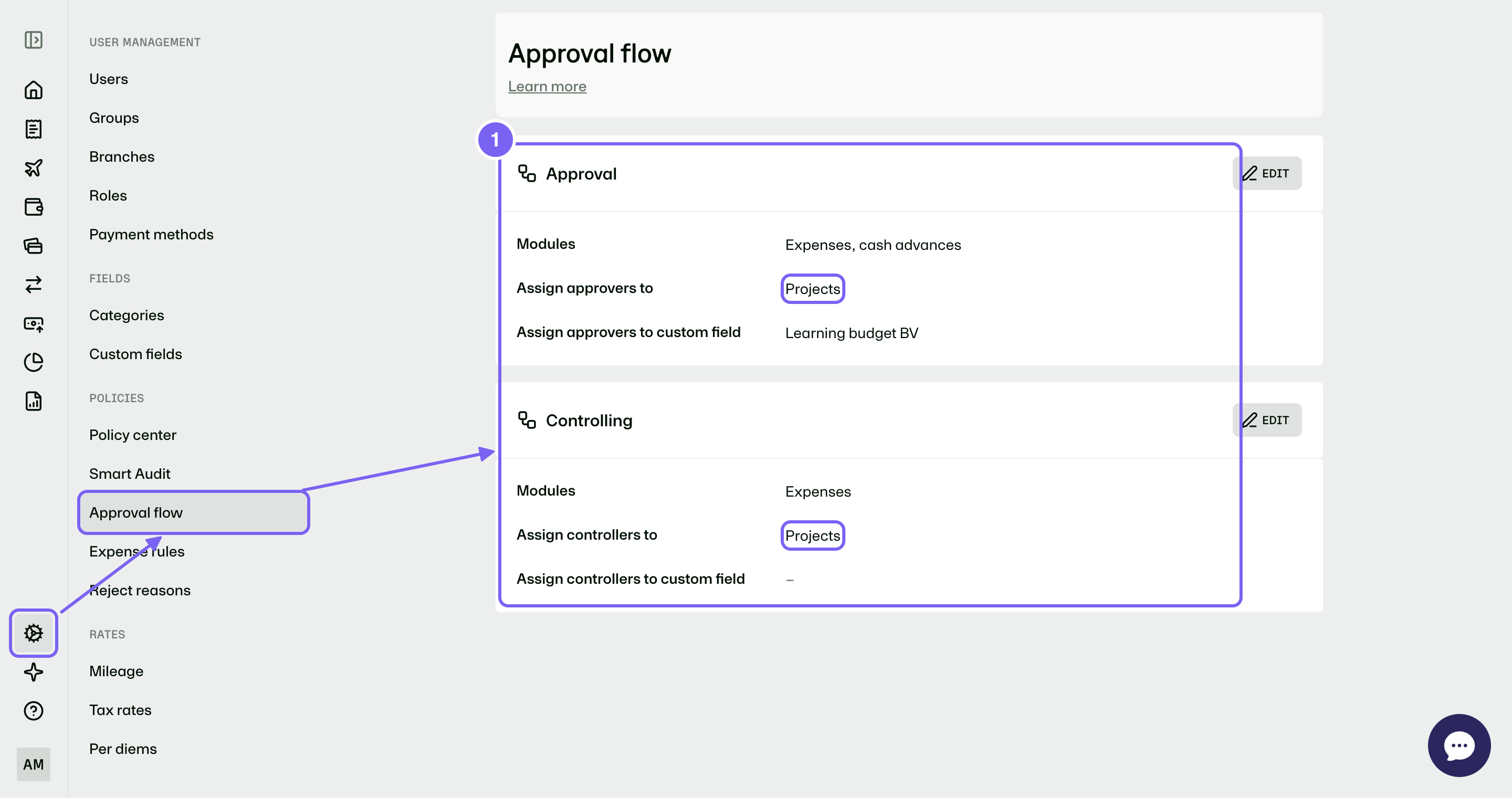This screenshot has height=798, width=1512.
Task: Open Roles in the settings menu
Action: (x=108, y=195)
